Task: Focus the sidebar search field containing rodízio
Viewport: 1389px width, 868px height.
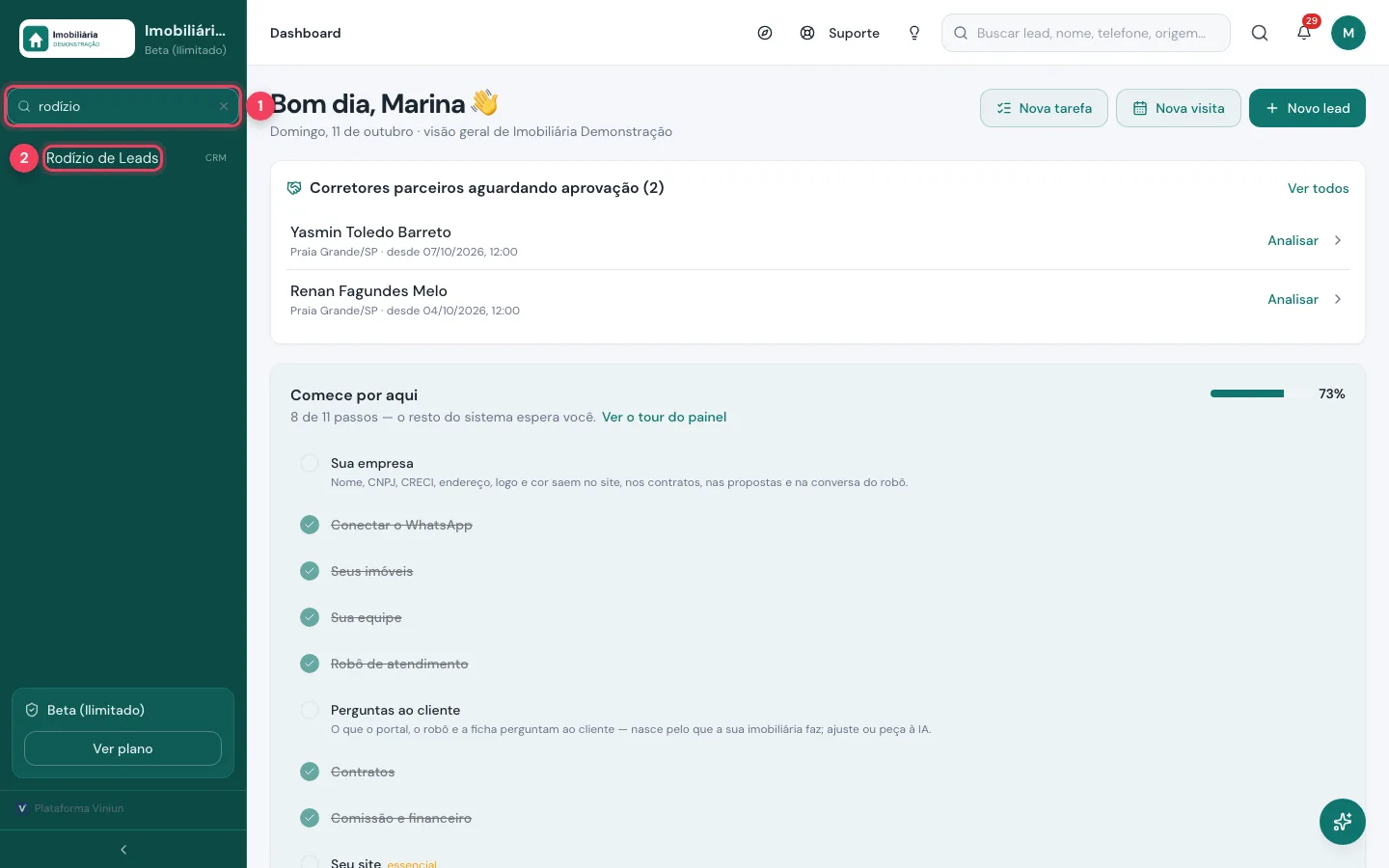Action: coord(123,106)
